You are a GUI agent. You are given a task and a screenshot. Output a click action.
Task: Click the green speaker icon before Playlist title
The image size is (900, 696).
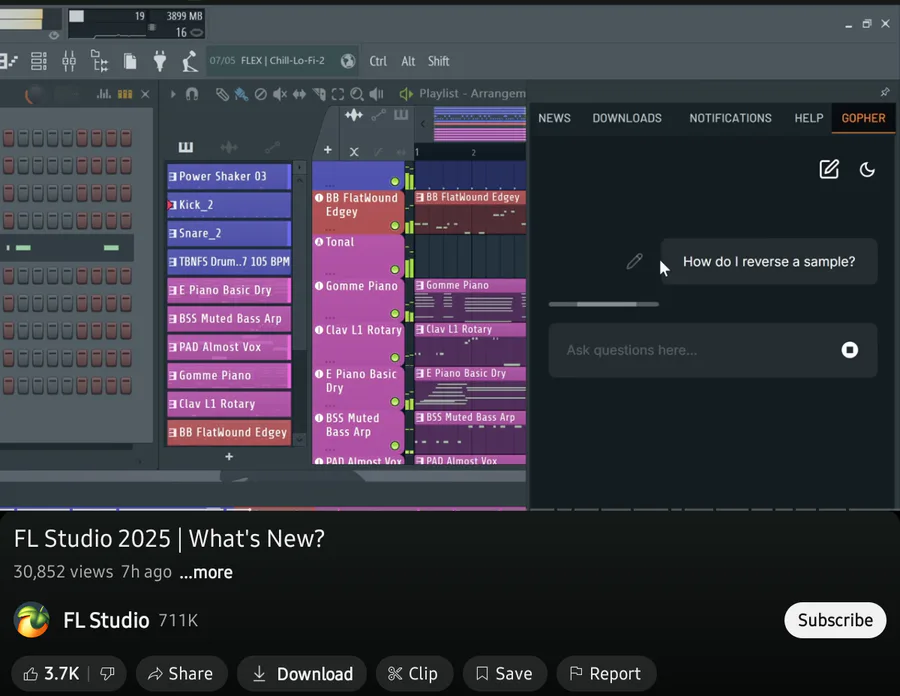tap(406, 94)
